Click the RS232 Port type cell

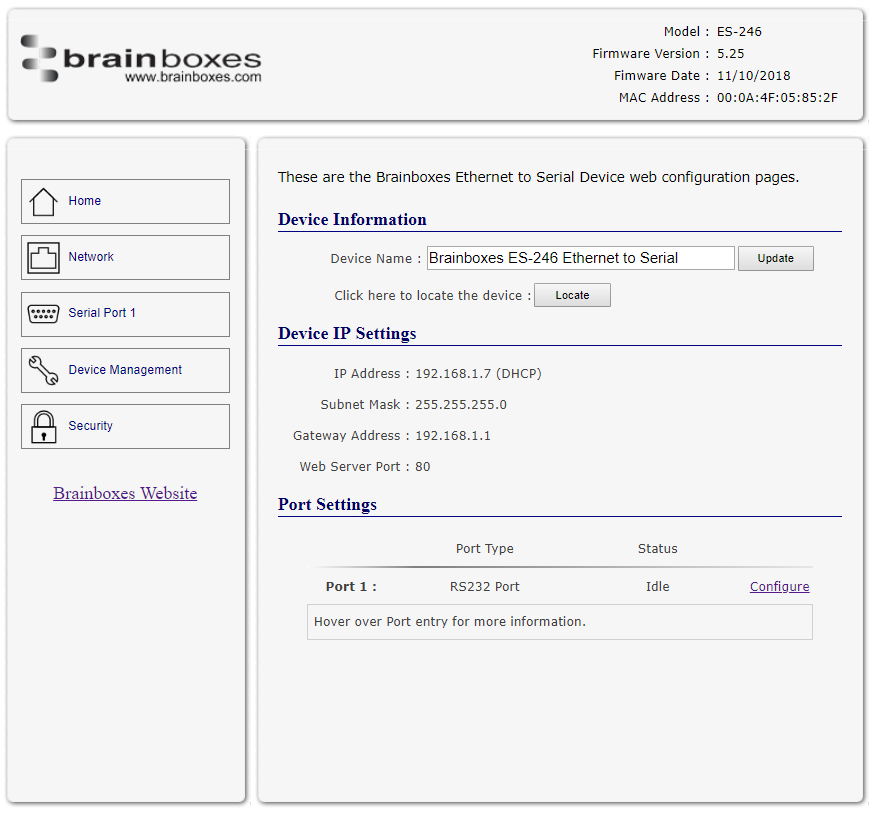(484, 587)
